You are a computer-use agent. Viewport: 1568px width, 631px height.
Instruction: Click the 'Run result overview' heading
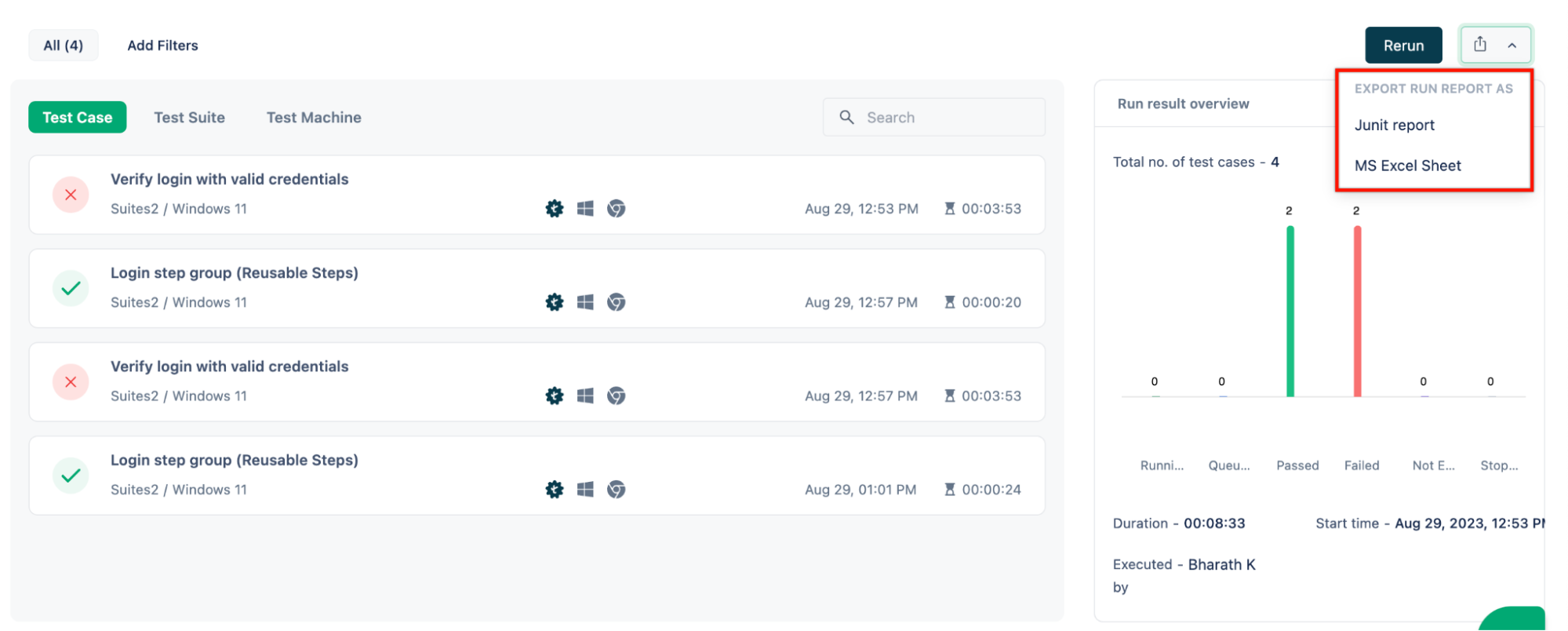pyautogui.click(x=1183, y=104)
